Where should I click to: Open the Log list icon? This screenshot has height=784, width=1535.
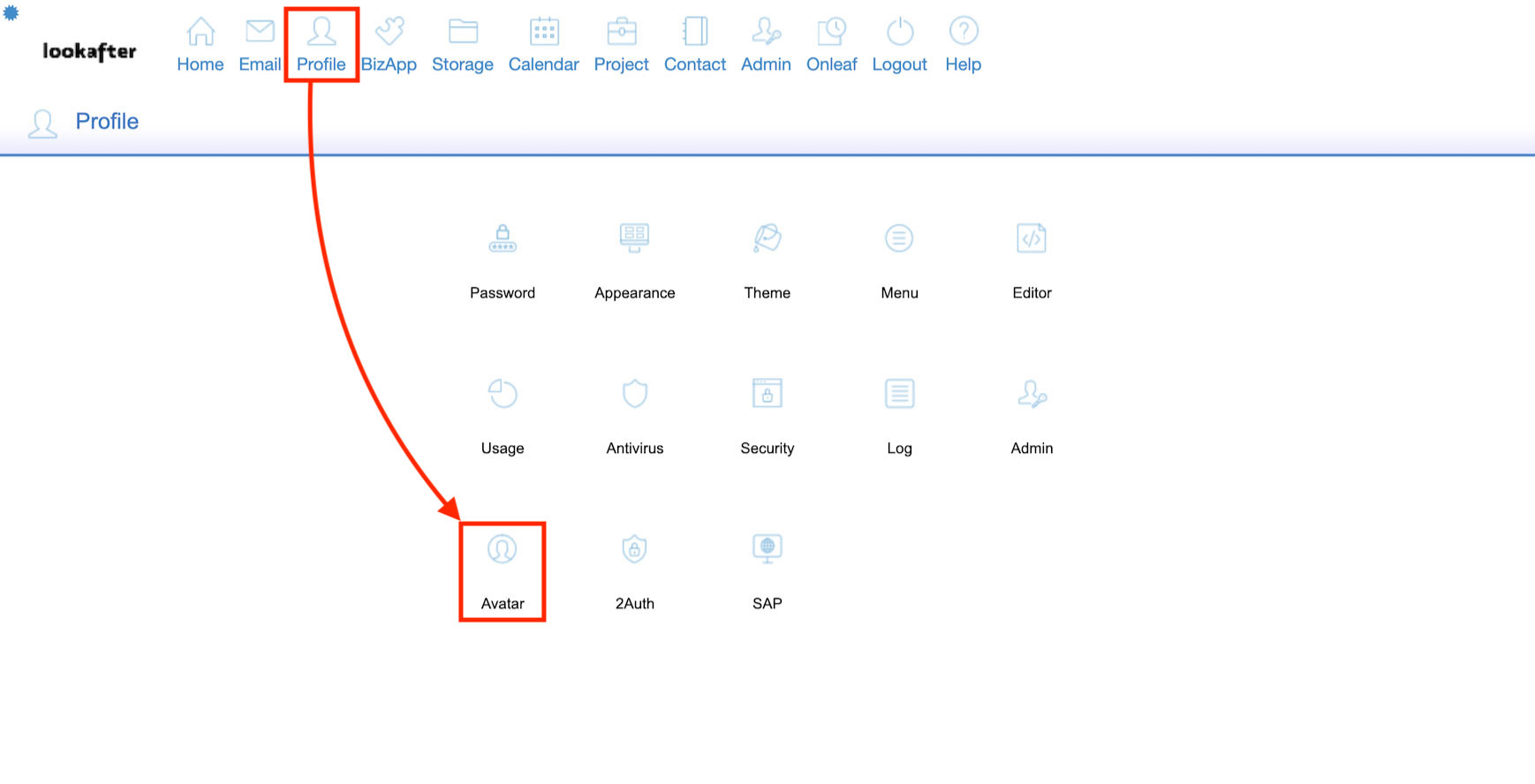(x=899, y=395)
